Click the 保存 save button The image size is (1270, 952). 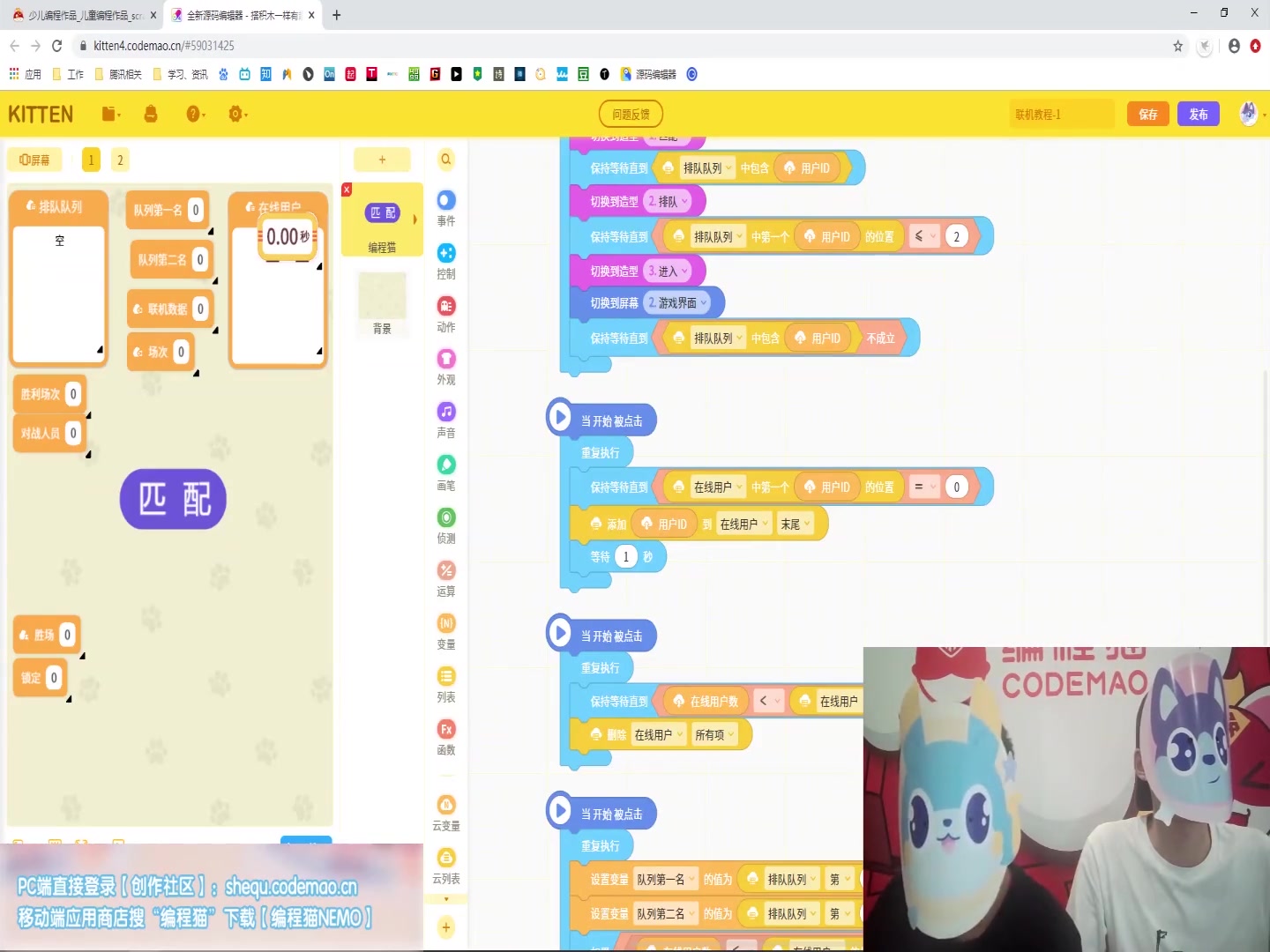[x=1147, y=114]
